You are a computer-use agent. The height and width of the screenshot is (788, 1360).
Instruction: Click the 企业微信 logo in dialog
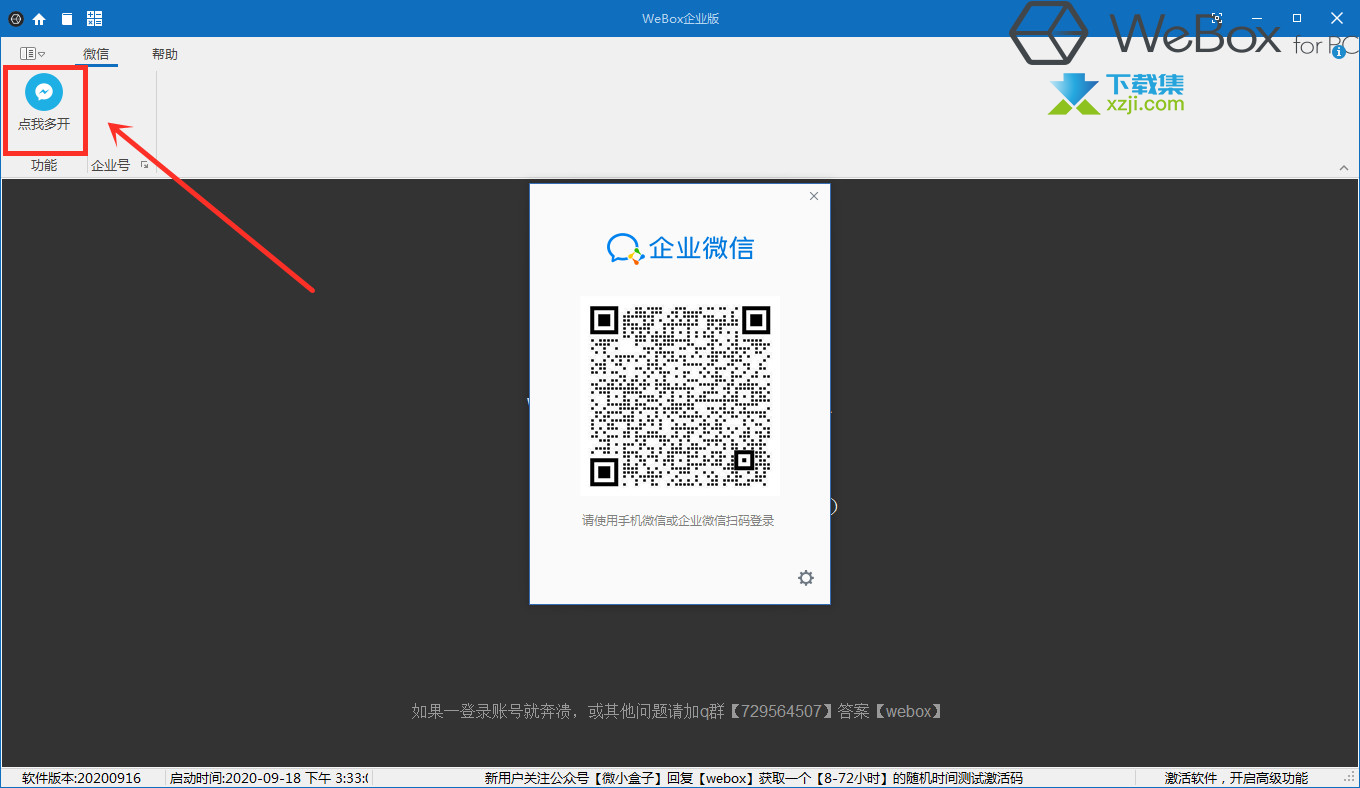(680, 248)
